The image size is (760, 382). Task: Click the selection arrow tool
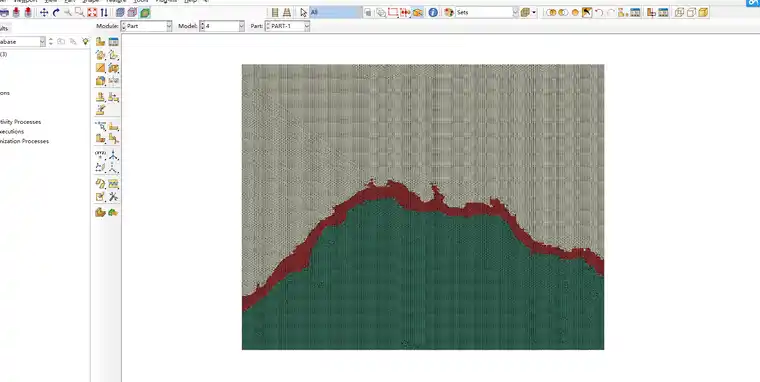pos(303,13)
